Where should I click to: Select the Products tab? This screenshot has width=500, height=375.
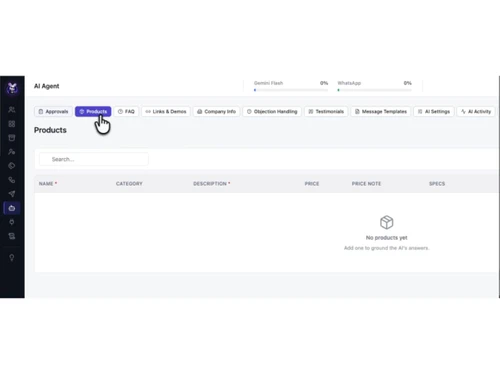[93, 112]
